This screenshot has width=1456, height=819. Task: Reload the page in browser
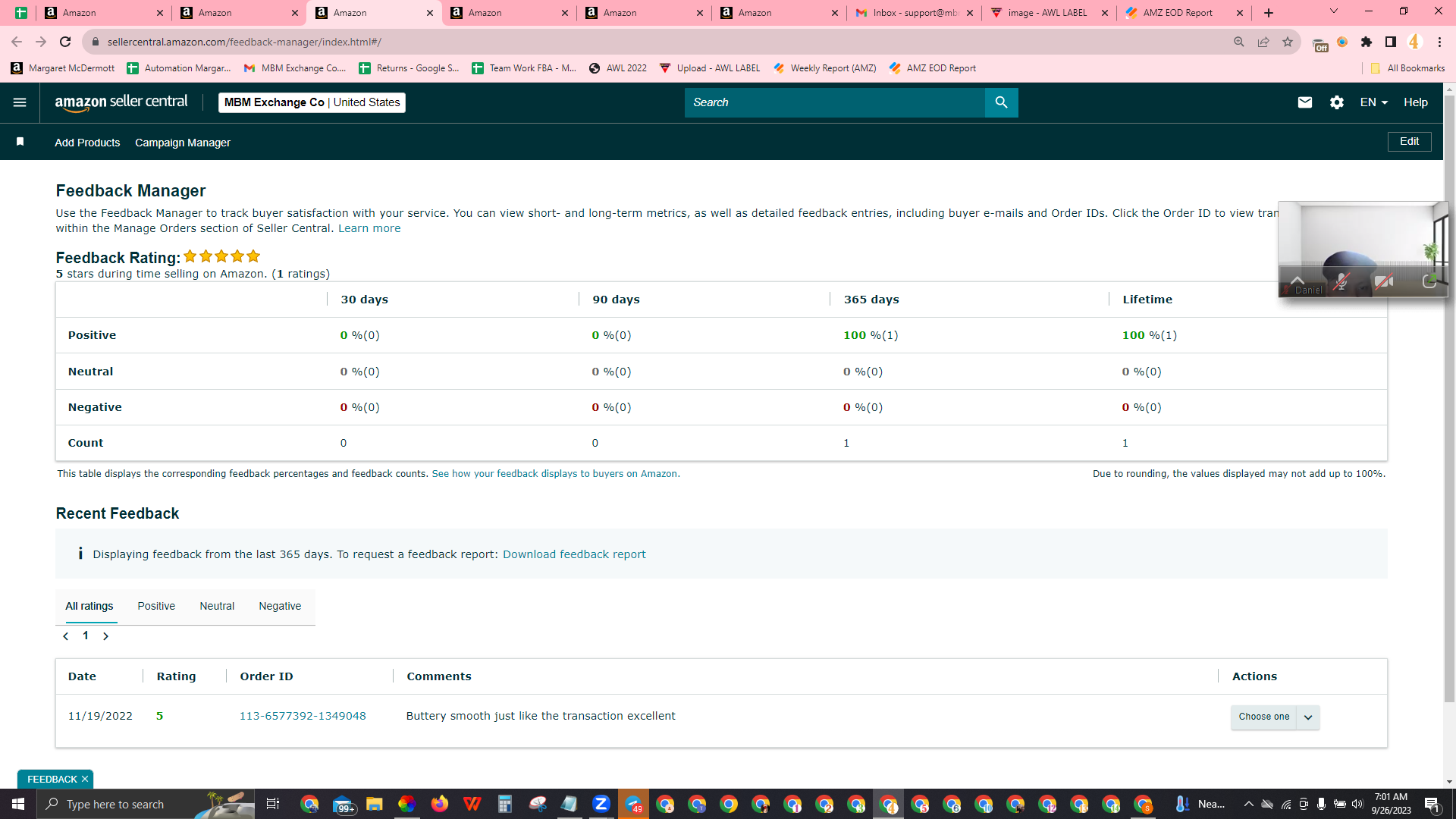point(65,42)
